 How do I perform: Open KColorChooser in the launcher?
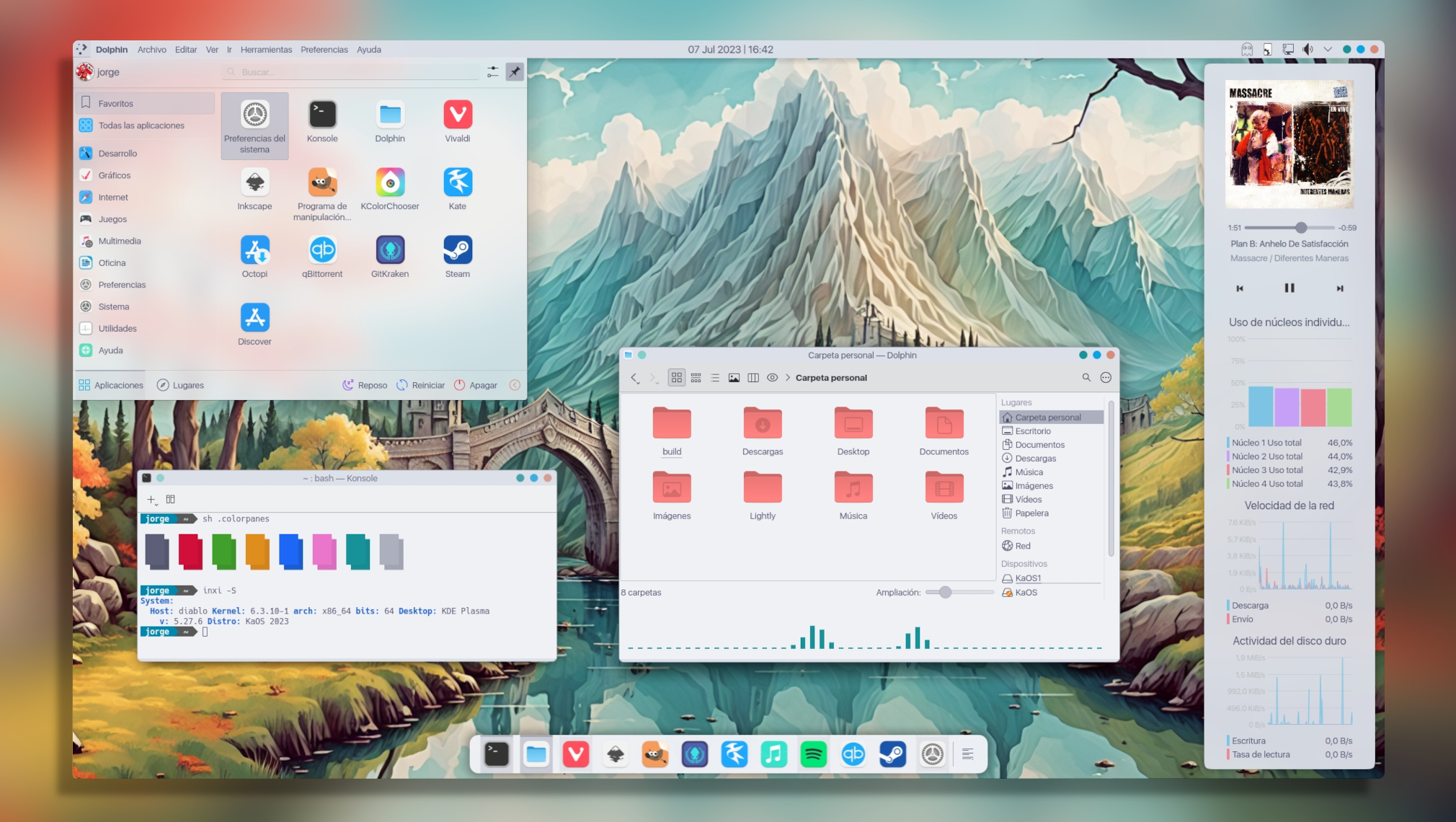click(390, 183)
